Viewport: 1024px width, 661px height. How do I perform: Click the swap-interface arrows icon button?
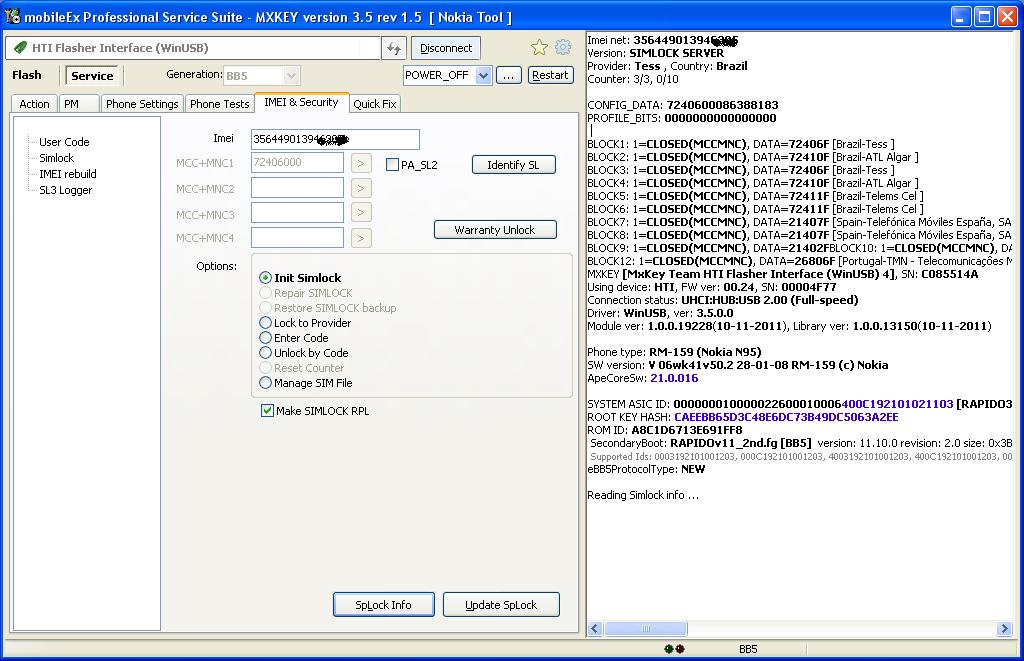click(394, 48)
